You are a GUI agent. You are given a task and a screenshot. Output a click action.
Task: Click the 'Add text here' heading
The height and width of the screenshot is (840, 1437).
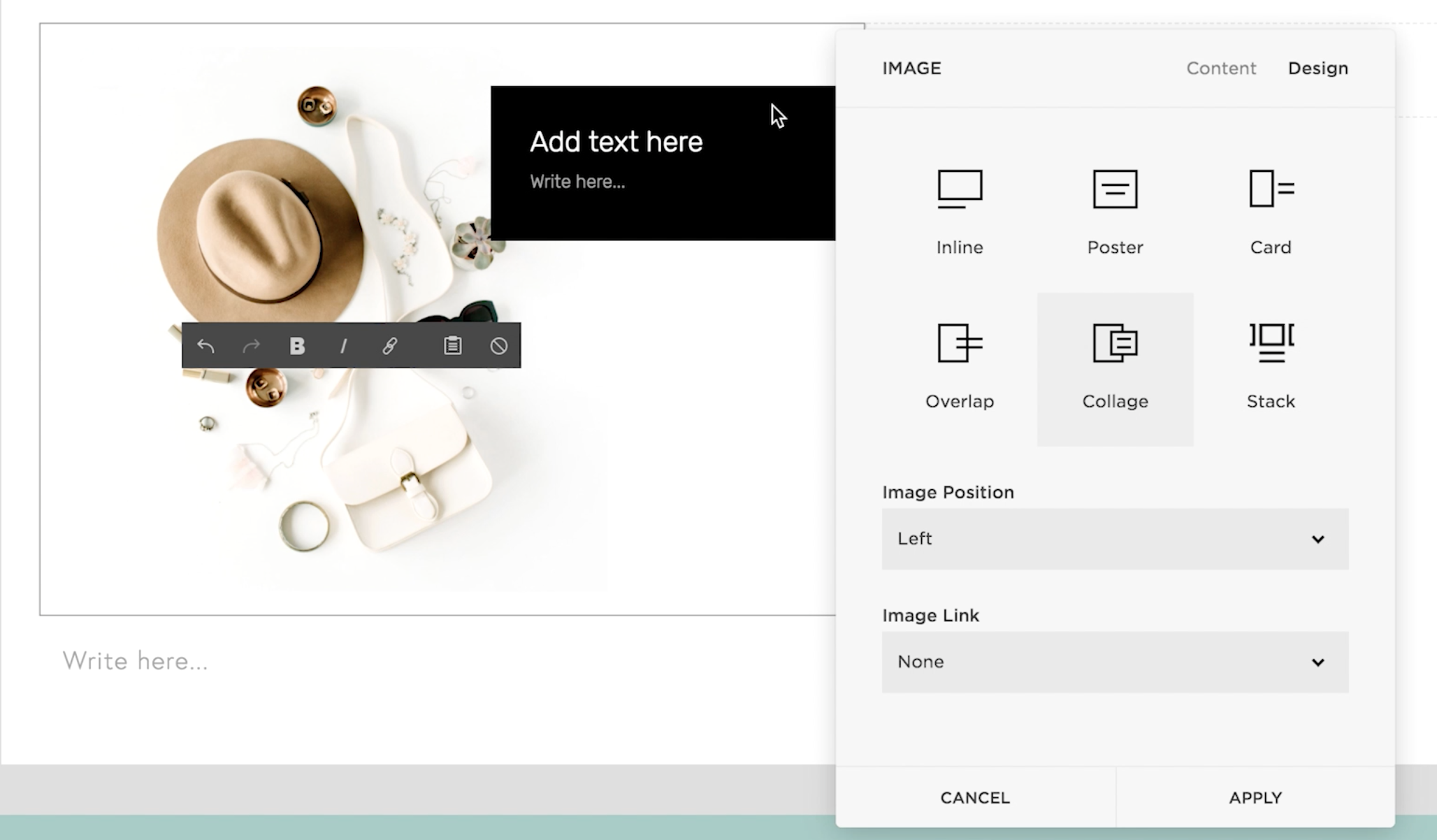pyautogui.click(x=616, y=142)
